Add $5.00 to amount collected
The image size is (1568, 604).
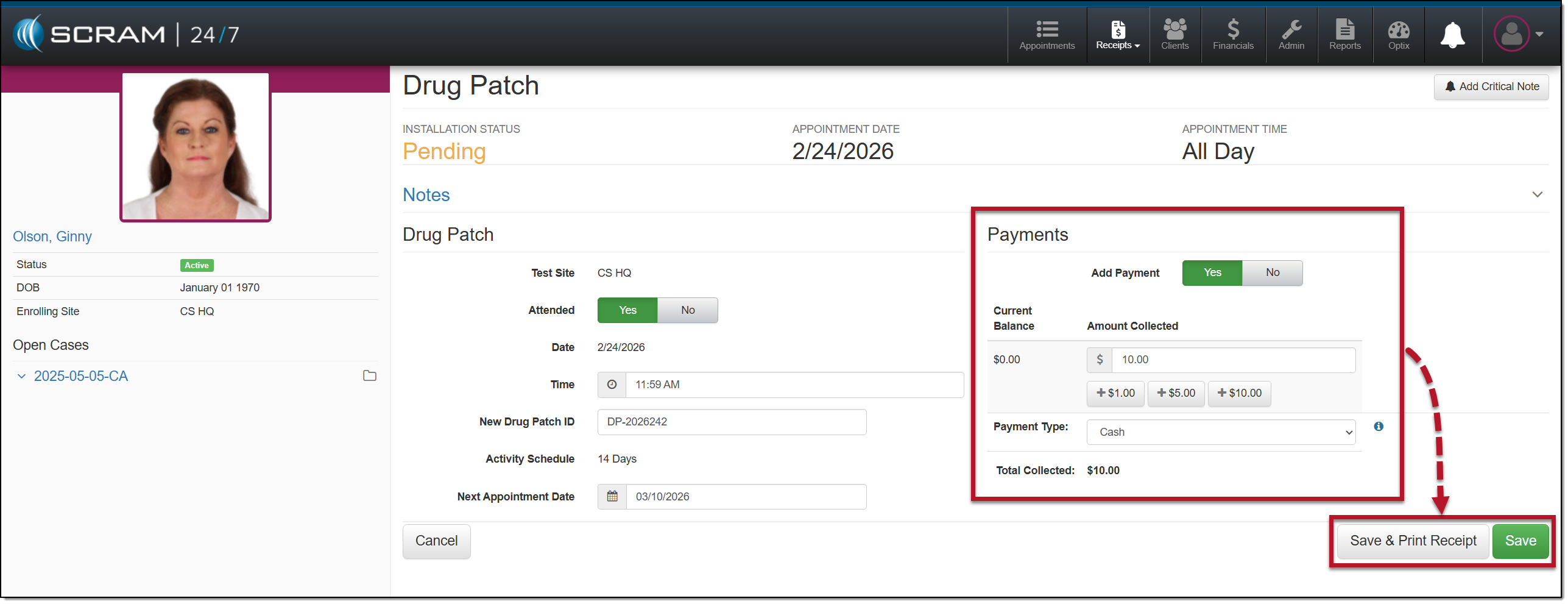click(x=1176, y=393)
